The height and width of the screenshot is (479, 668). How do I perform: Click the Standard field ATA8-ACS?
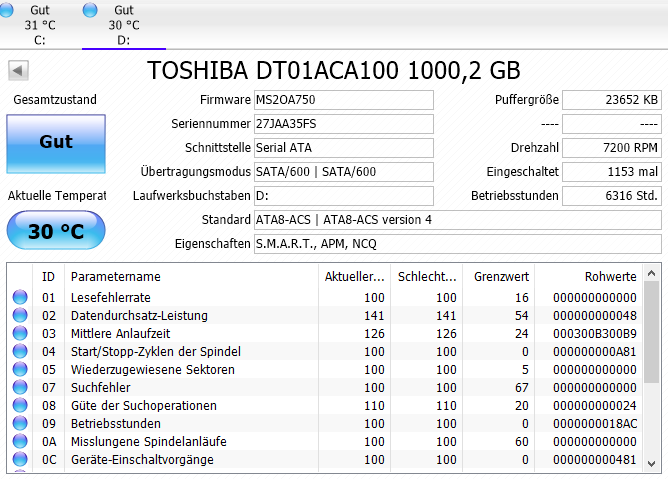pyautogui.click(x=458, y=220)
